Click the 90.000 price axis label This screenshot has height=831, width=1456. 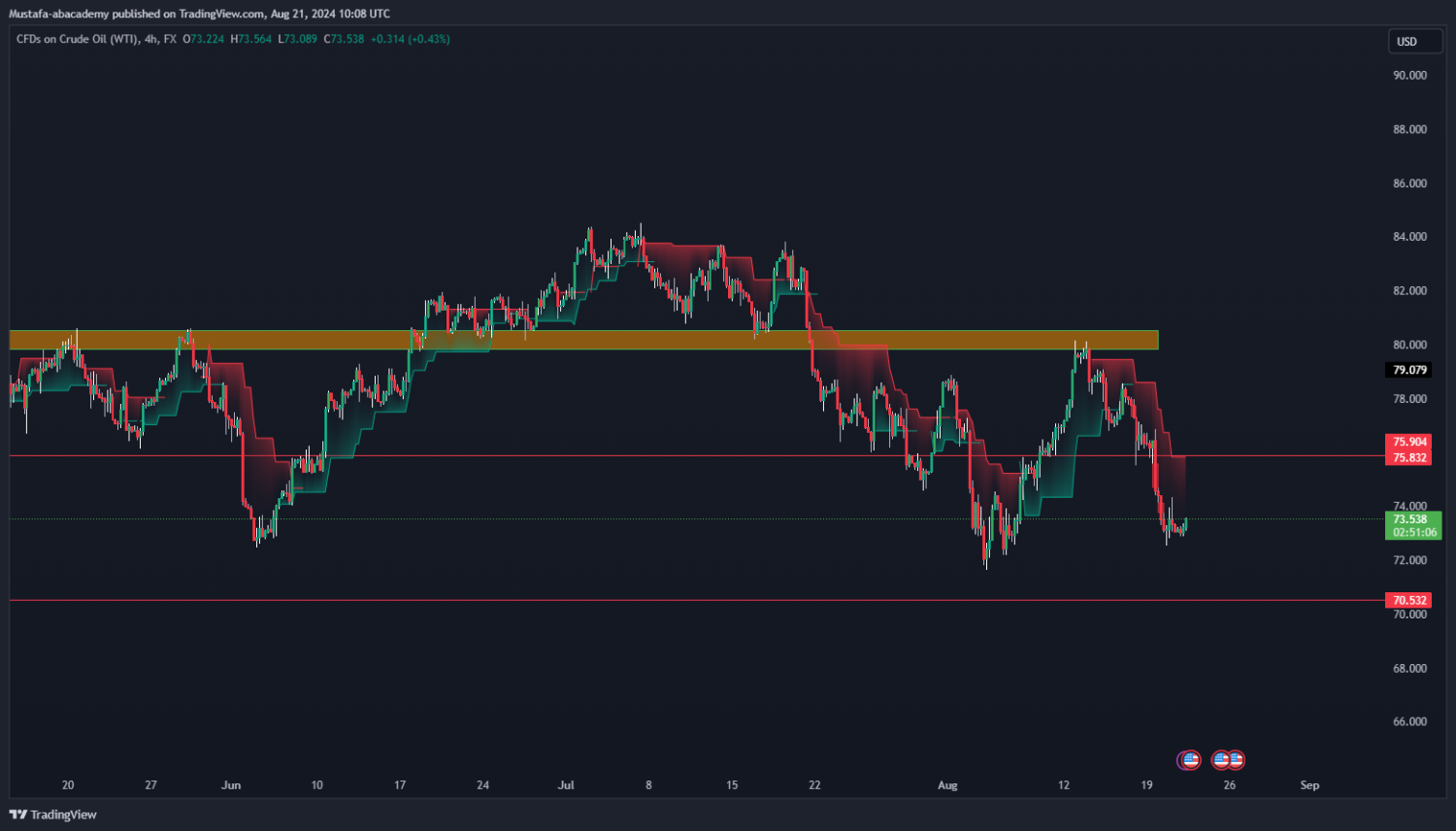(1409, 75)
